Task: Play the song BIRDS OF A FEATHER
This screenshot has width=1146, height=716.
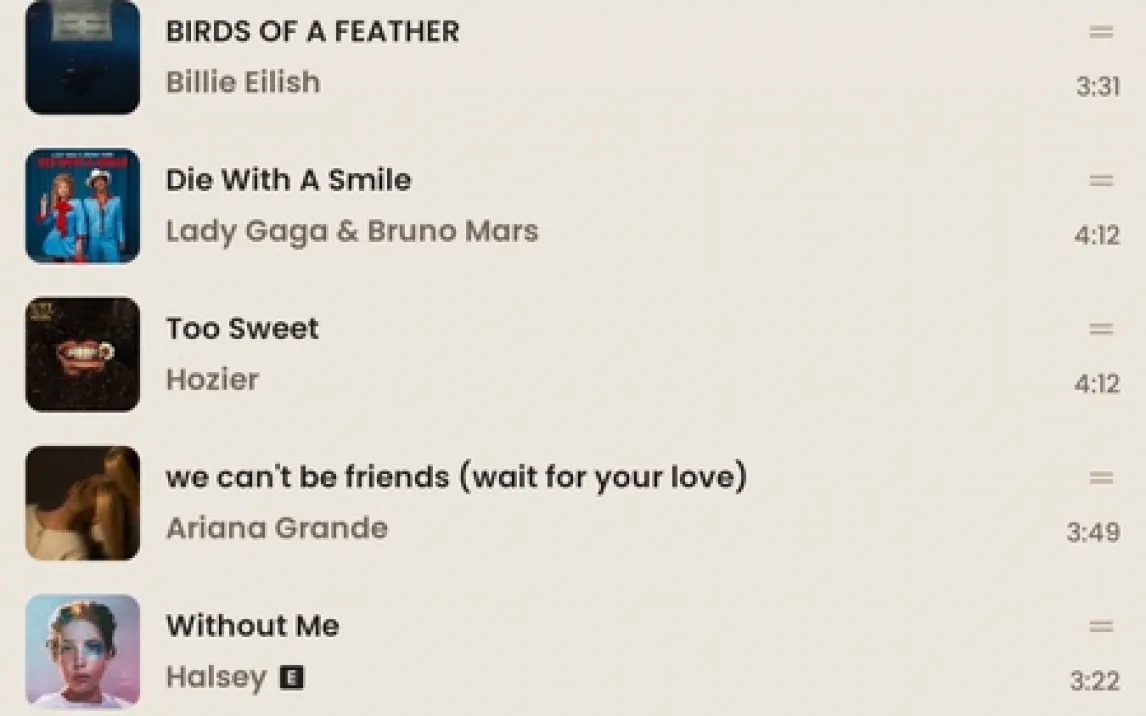Action: pyautogui.click(x=313, y=31)
